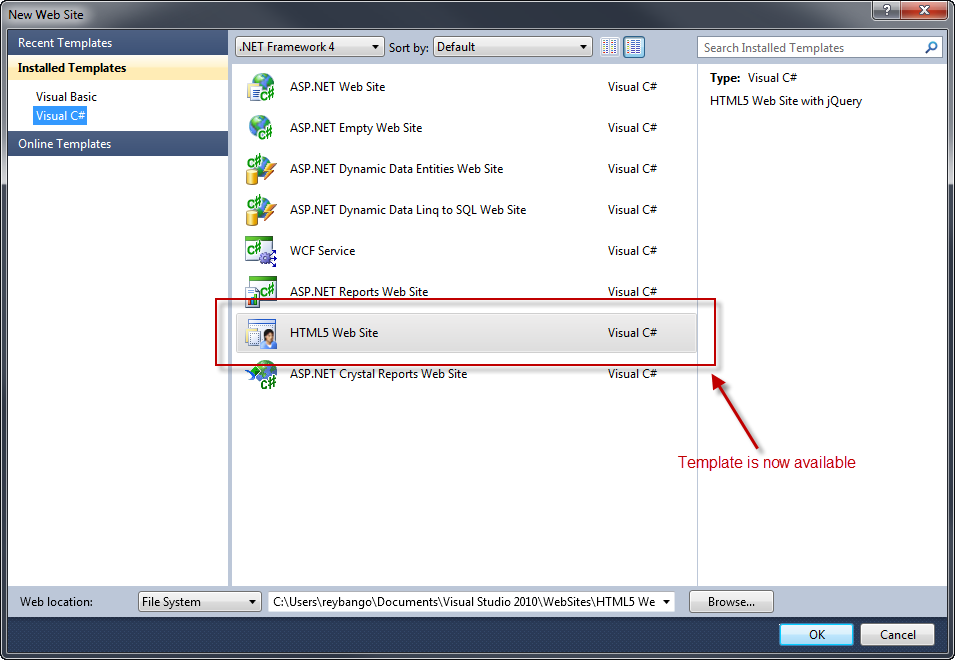
Task: Select the ASP.NET Reports Web Site name
Action: coord(359,292)
